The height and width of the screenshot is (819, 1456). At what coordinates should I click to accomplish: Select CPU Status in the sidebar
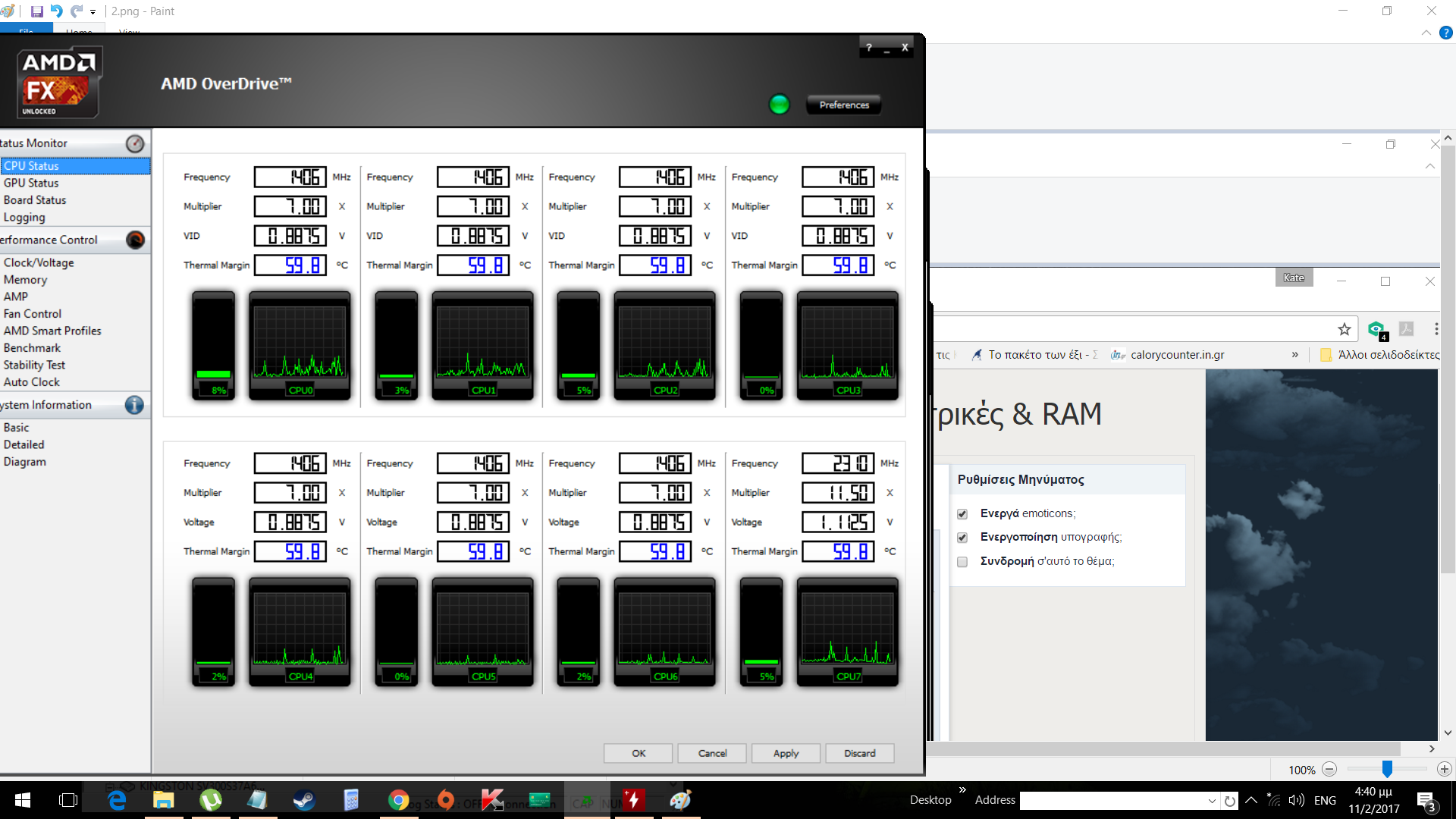click(x=75, y=166)
